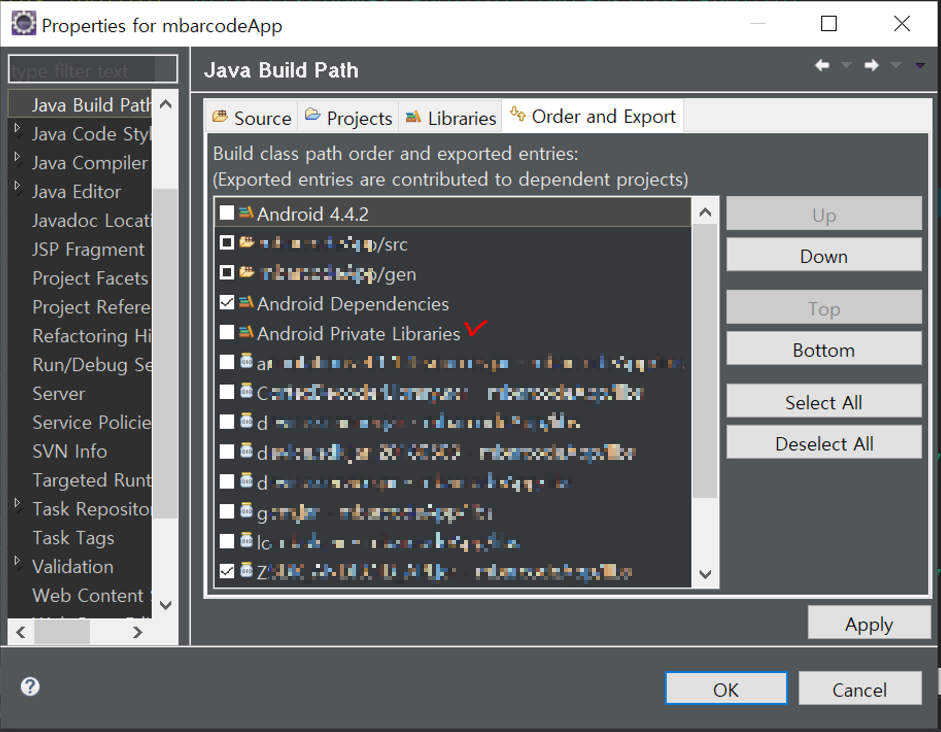Open the Help via question mark icon

pos(29,686)
